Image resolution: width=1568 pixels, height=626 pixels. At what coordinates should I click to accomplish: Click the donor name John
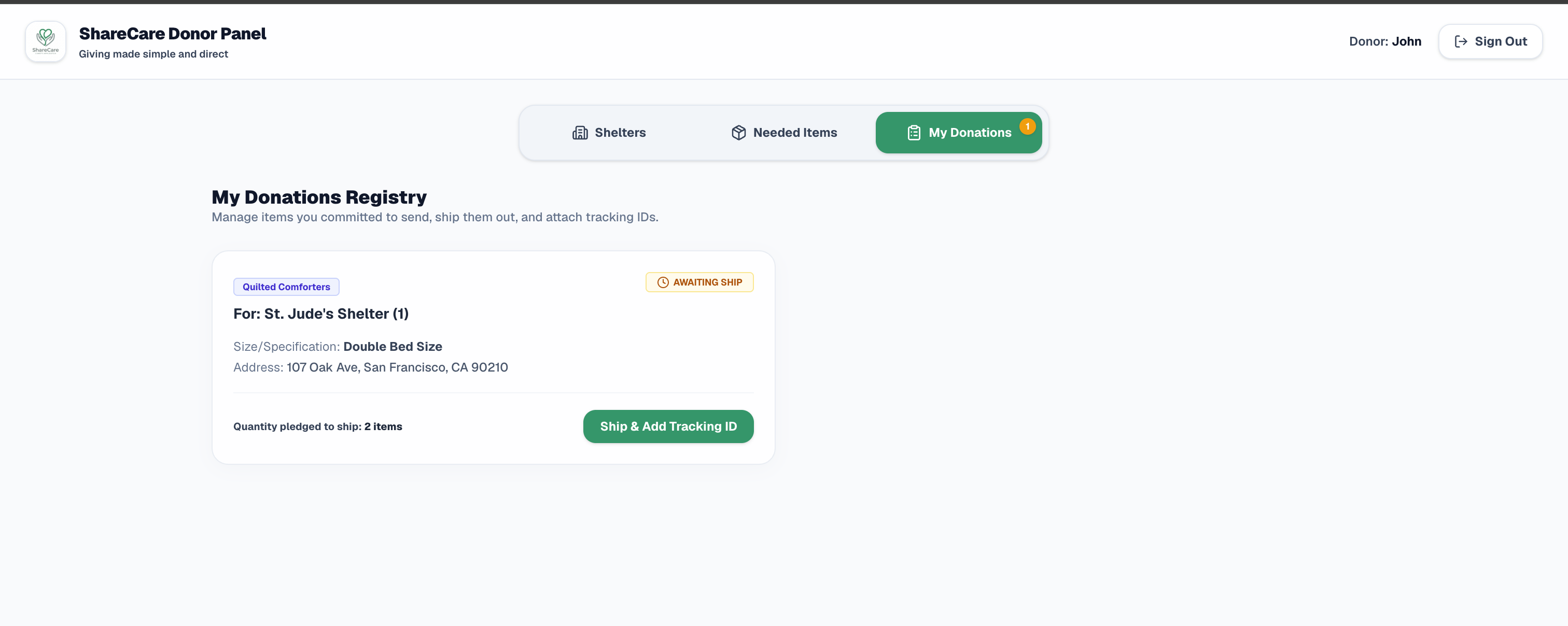click(x=1406, y=41)
